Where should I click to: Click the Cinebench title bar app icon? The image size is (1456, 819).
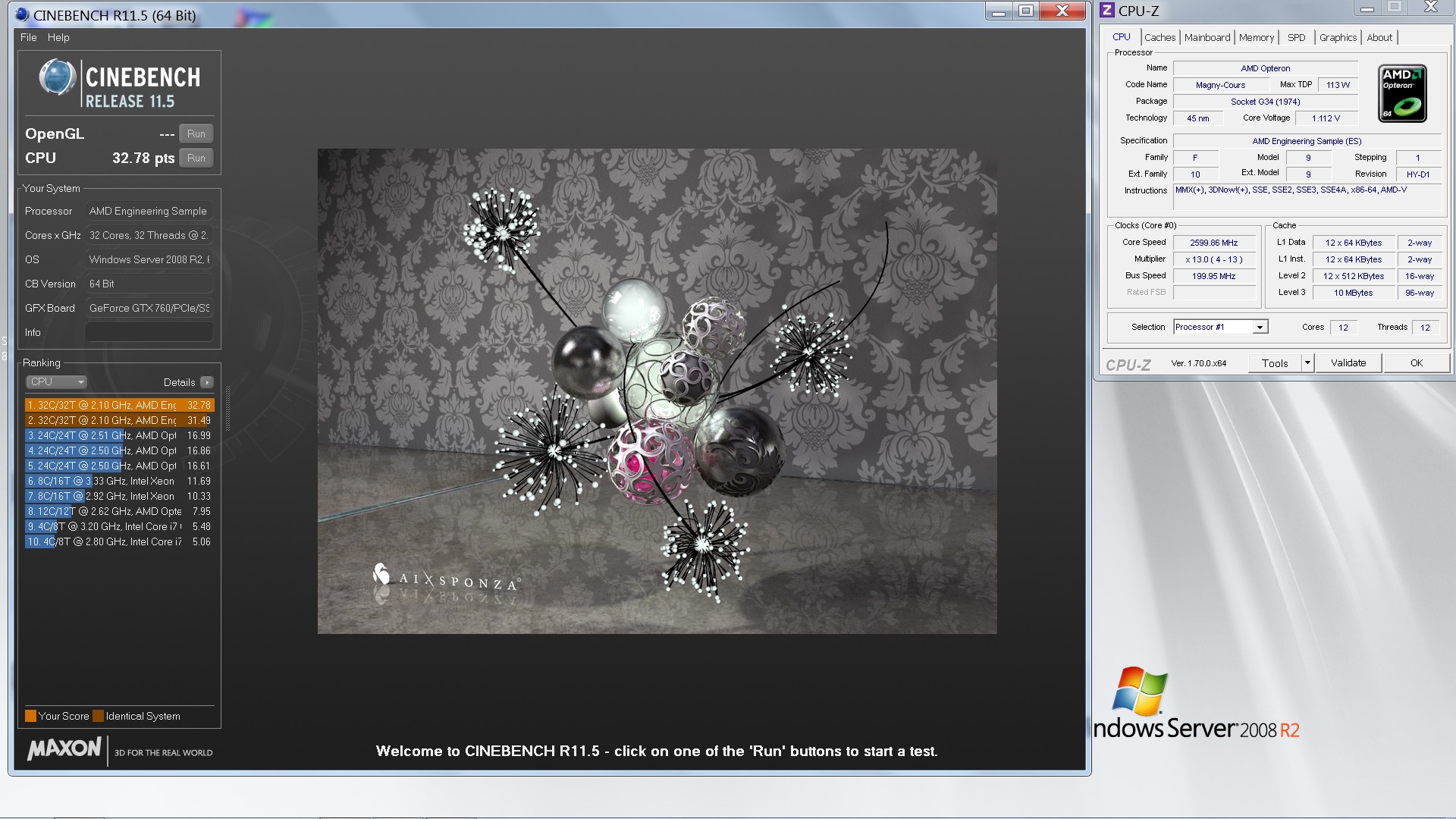tap(22, 14)
